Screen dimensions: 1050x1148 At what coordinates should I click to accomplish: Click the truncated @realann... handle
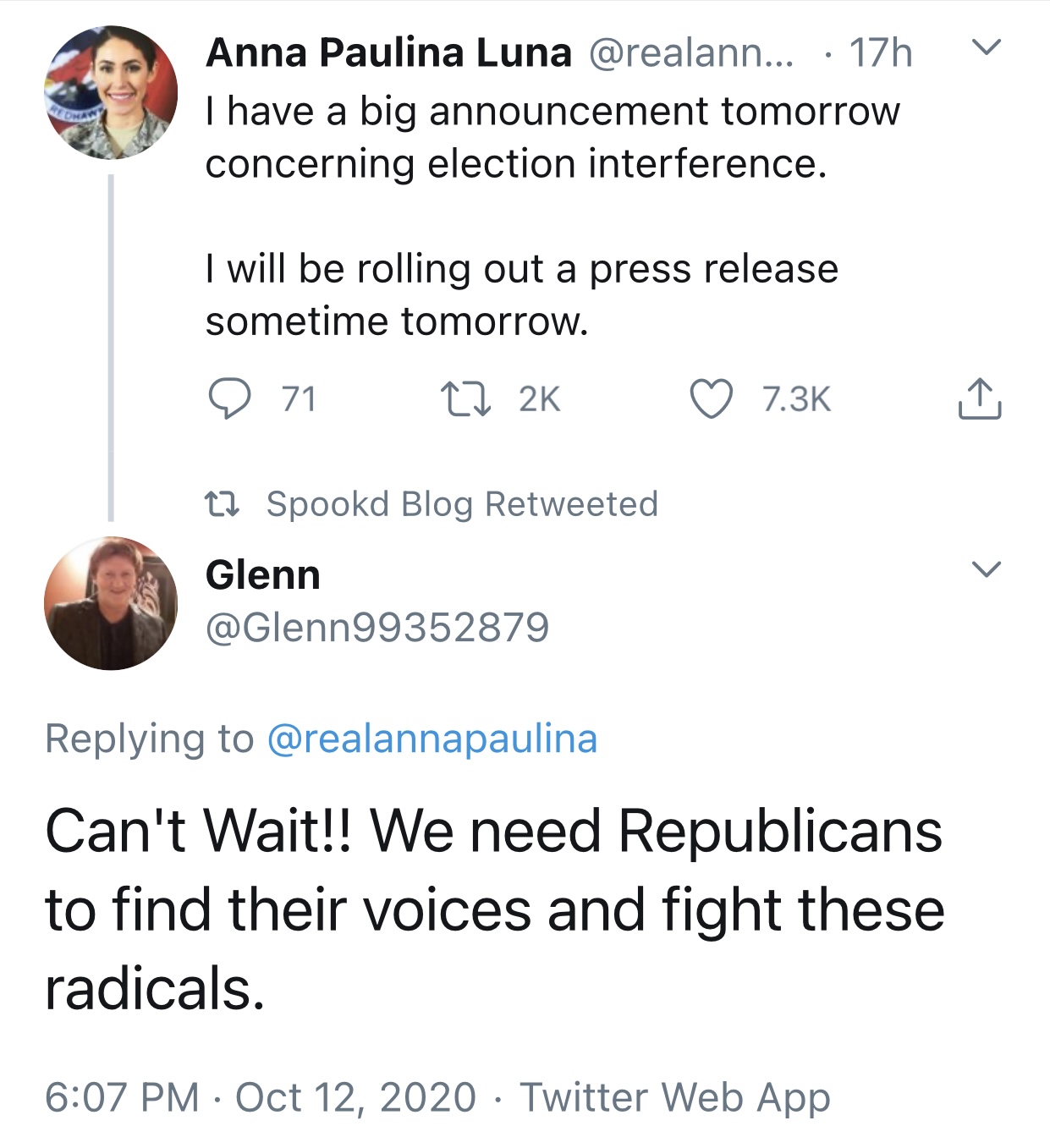coord(690,52)
